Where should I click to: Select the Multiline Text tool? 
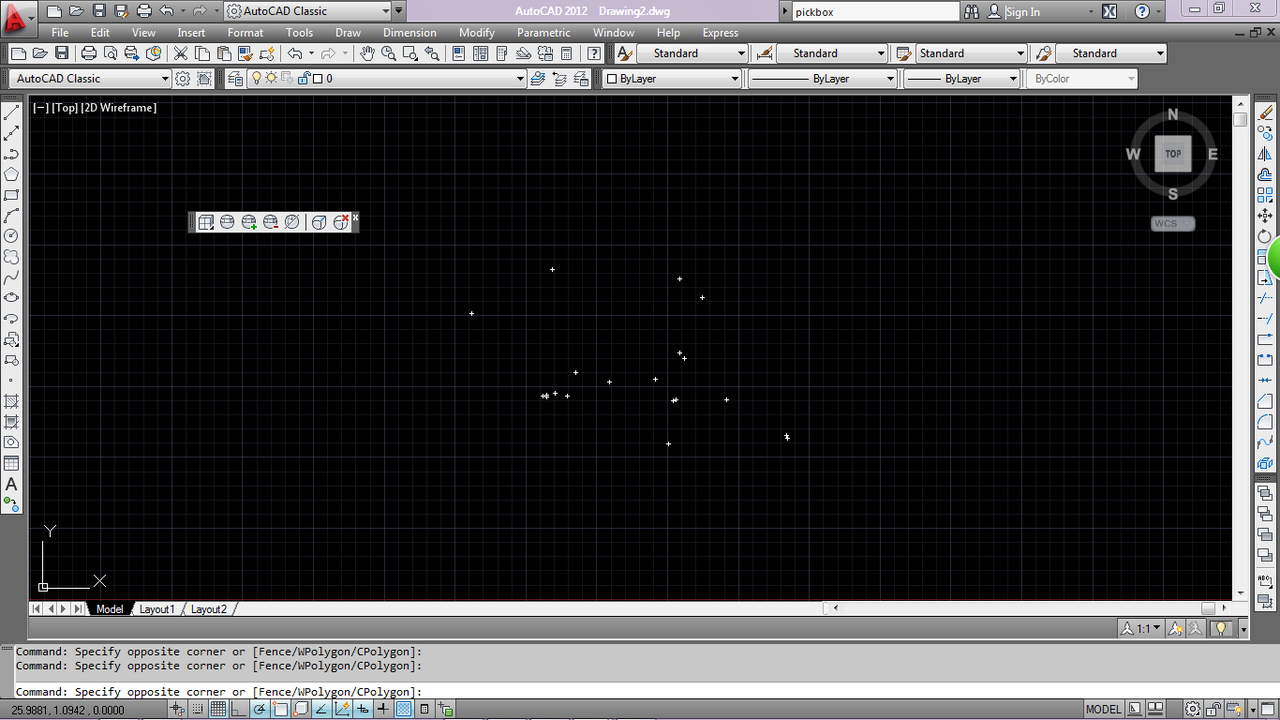(x=12, y=484)
